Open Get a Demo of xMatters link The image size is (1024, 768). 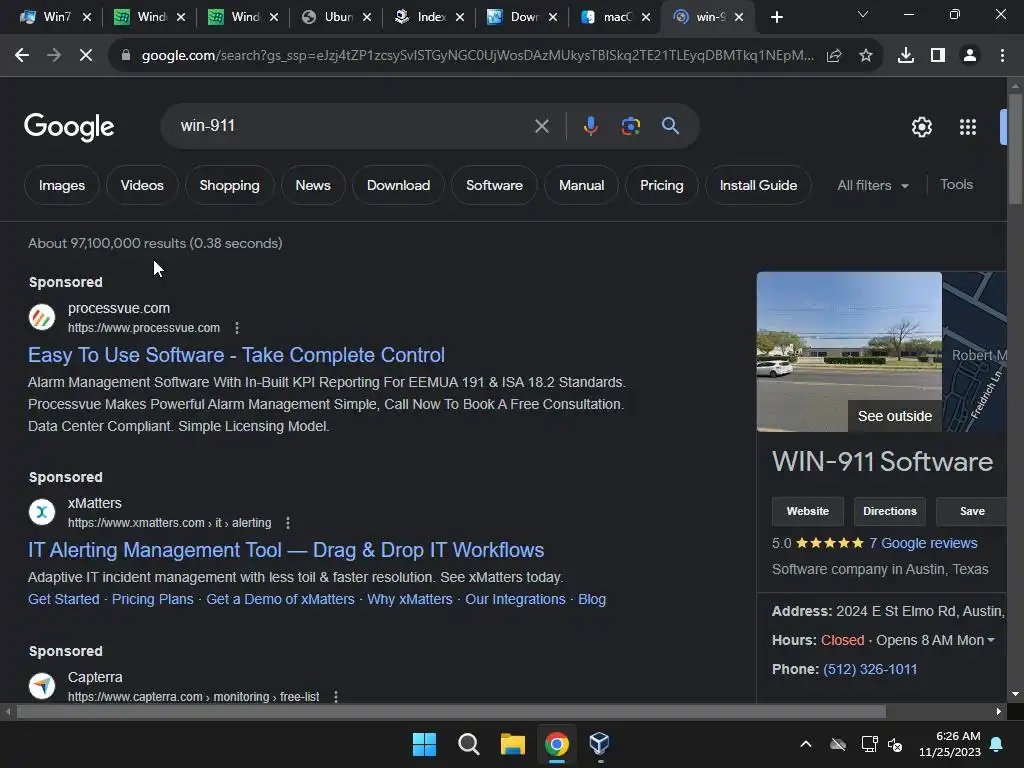280,600
